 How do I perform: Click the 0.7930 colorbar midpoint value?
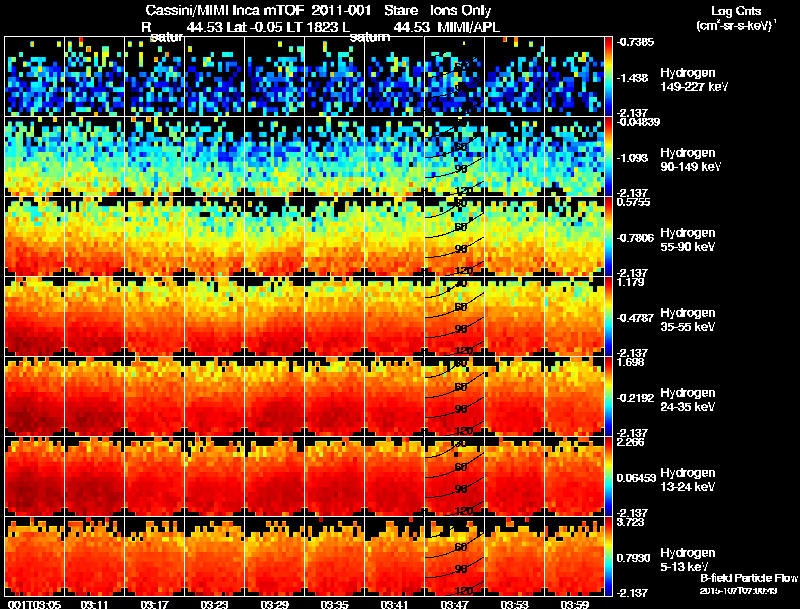coord(633,559)
